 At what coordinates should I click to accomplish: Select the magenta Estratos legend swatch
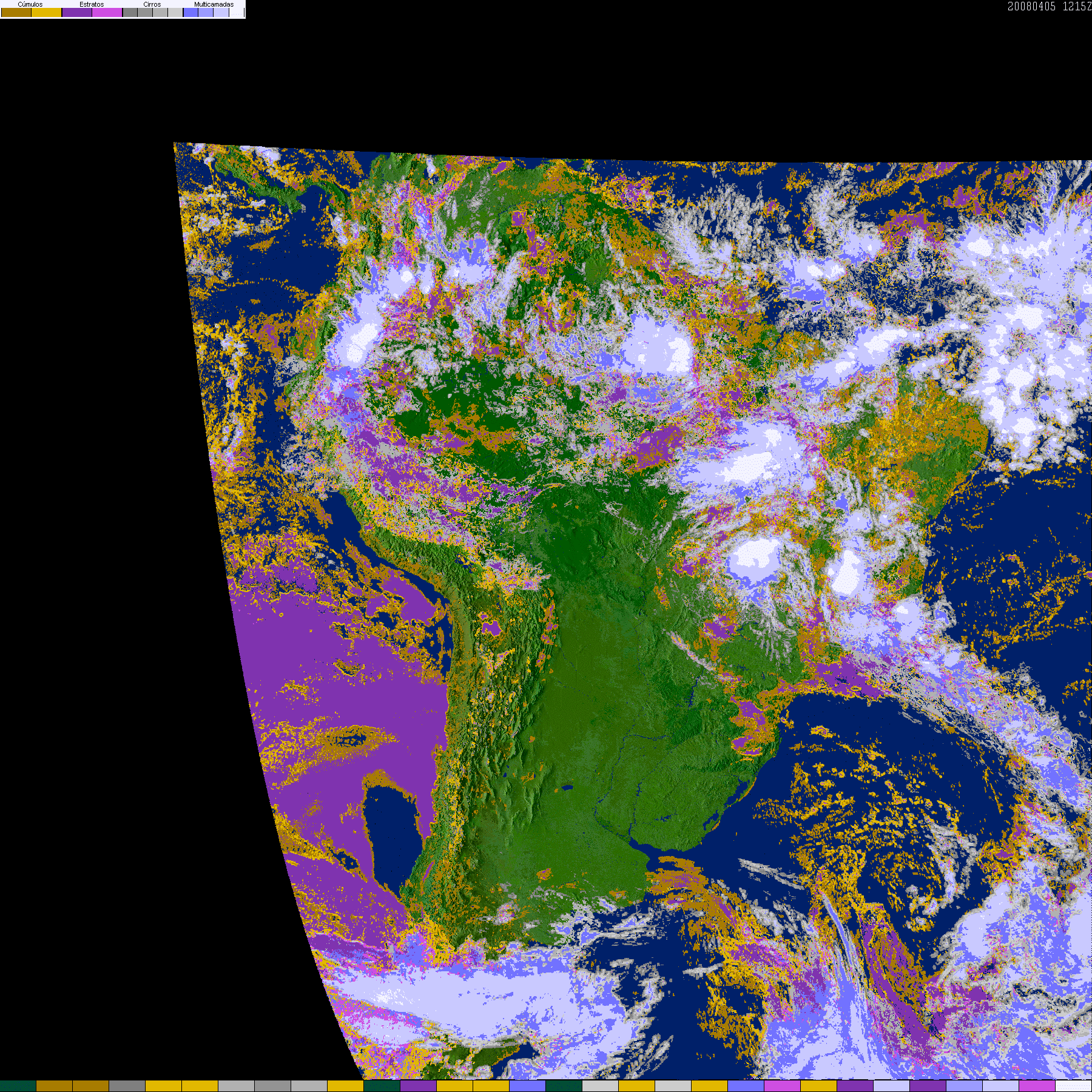coord(107,12)
